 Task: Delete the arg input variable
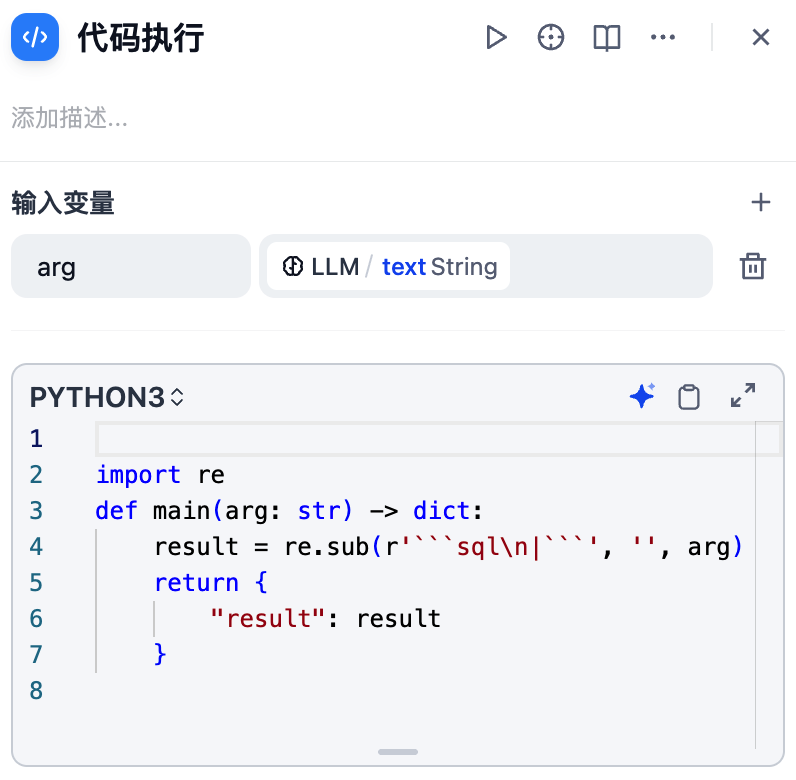(752, 266)
